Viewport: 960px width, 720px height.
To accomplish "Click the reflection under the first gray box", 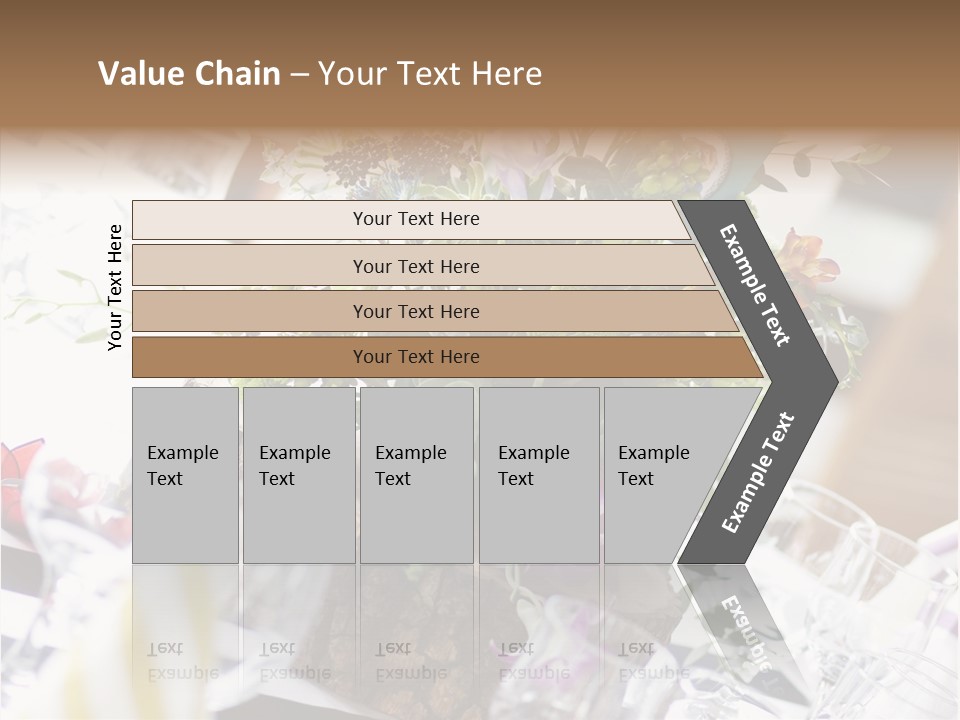I will click(x=185, y=640).
